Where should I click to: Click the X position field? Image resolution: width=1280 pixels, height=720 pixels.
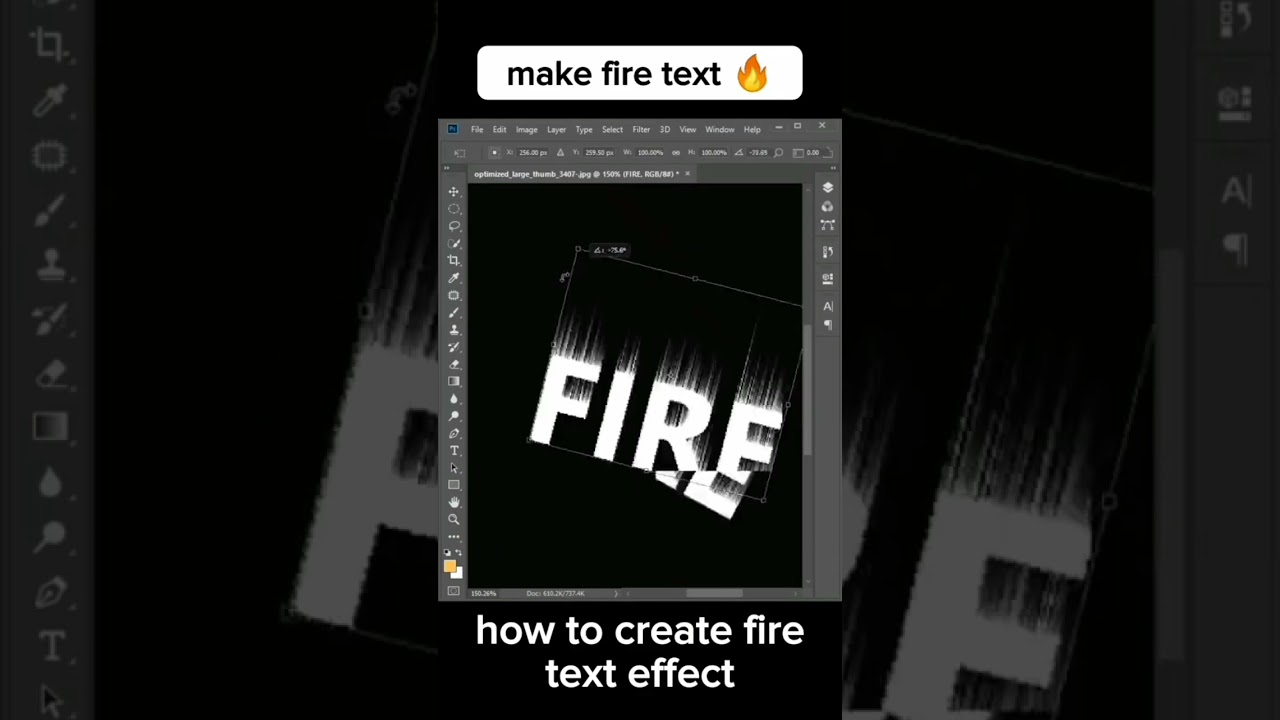(533, 152)
